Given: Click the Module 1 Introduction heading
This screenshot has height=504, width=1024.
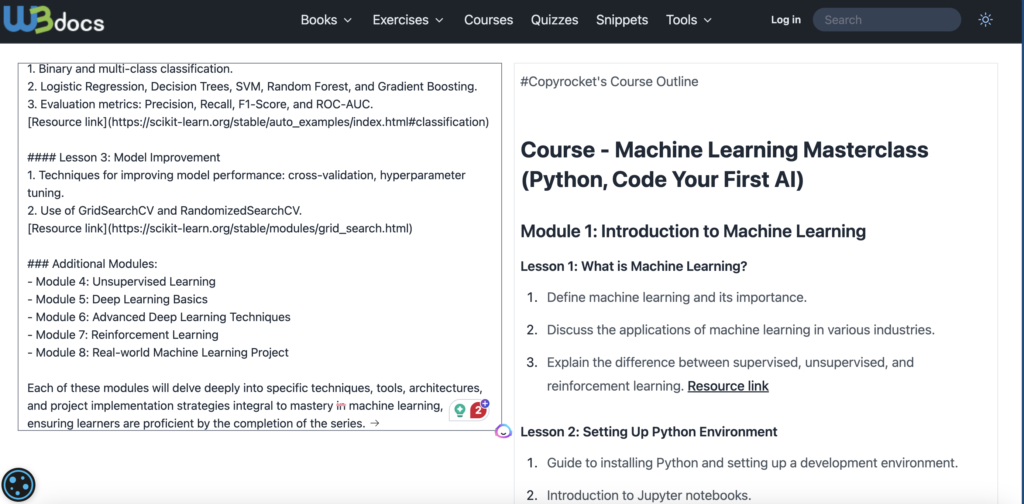Looking at the screenshot, I should point(692,231).
